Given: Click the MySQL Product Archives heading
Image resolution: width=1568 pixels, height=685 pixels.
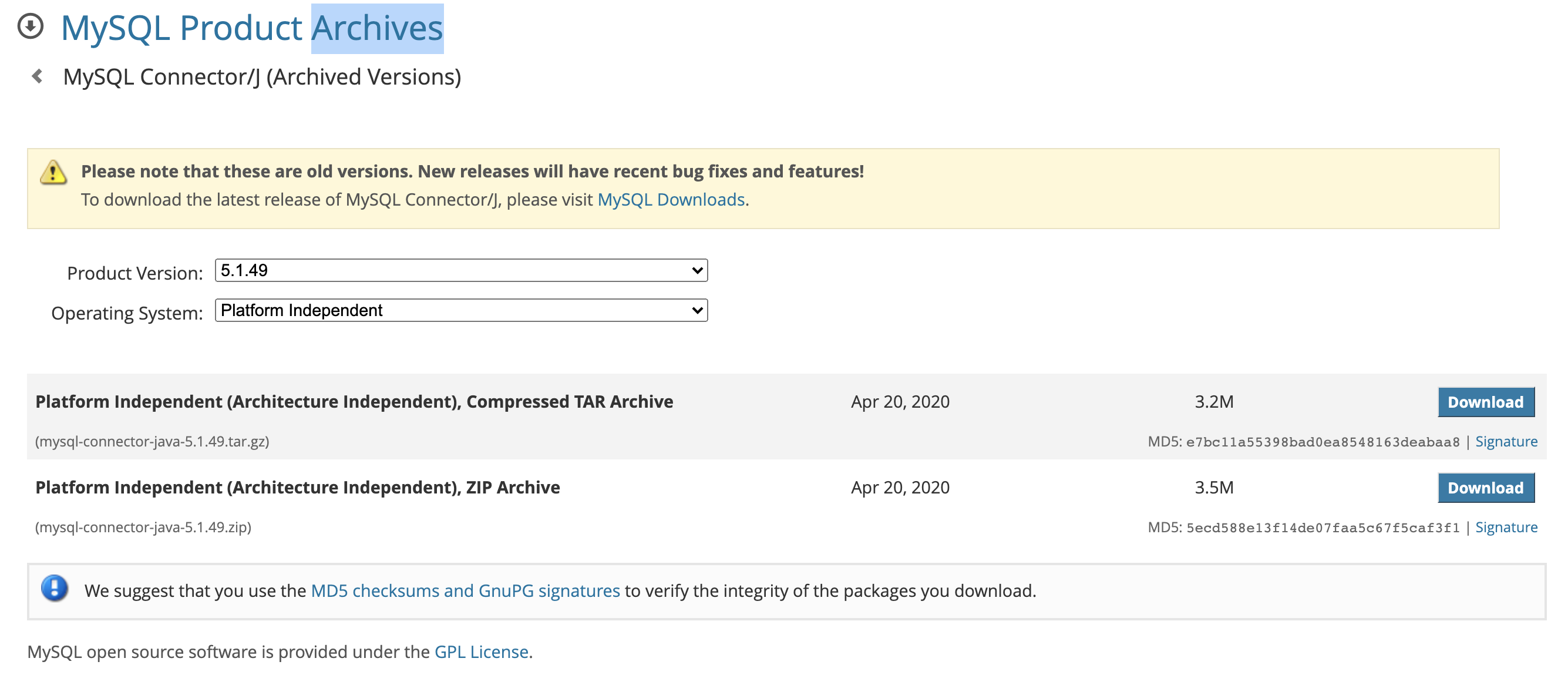Looking at the screenshot, I should click(251, 28).
